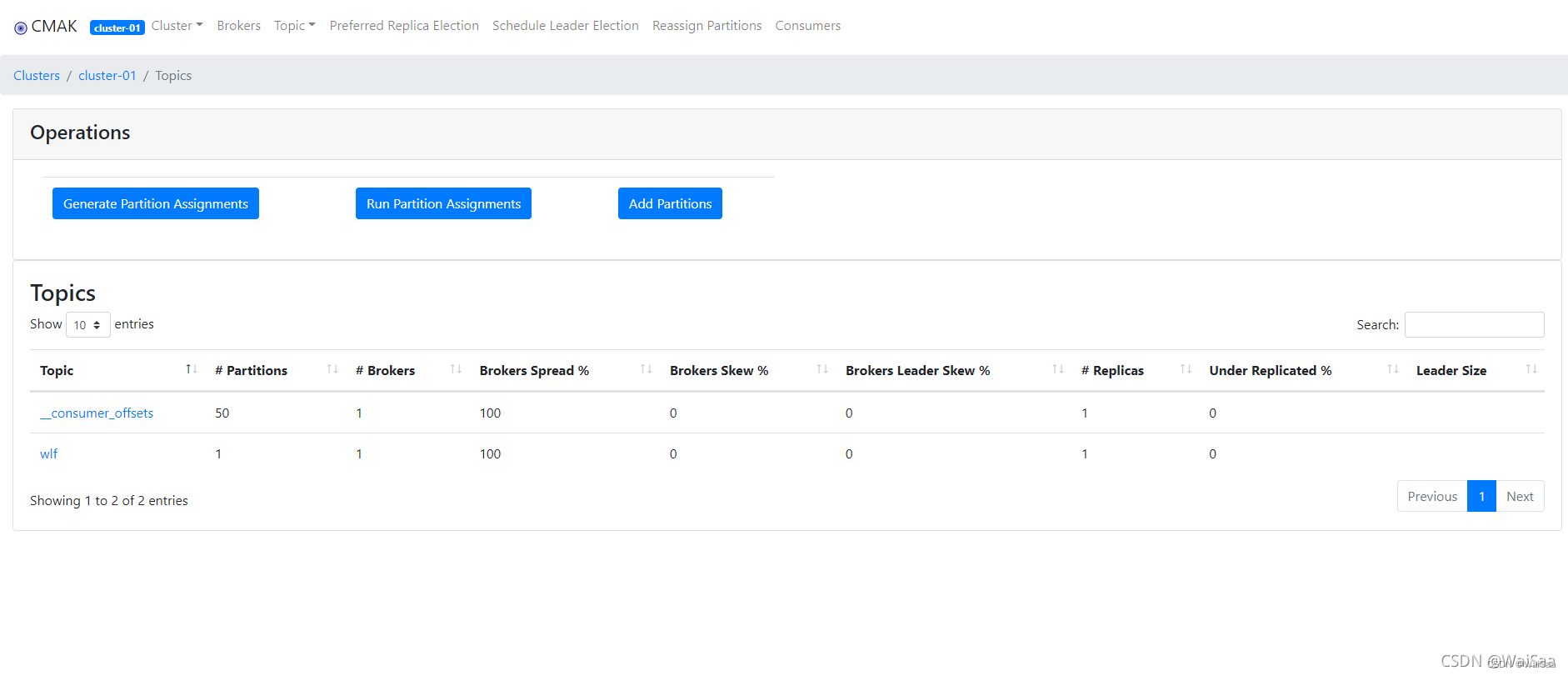The height and width of the screenshot is (676, 1568).
Task: Click partitions value 50 for __consumer_offsets
Action: point(222,413)
